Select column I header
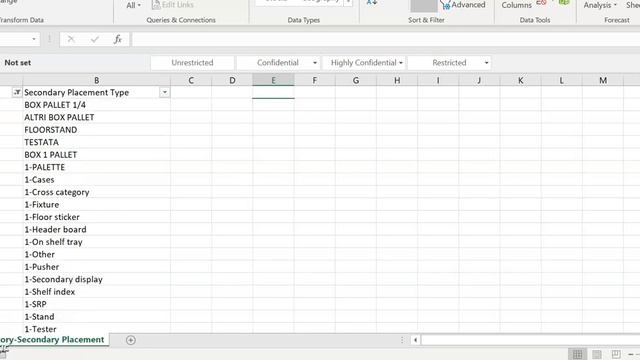Viewport: 640px width, 360px height. [x=438, y=80]
